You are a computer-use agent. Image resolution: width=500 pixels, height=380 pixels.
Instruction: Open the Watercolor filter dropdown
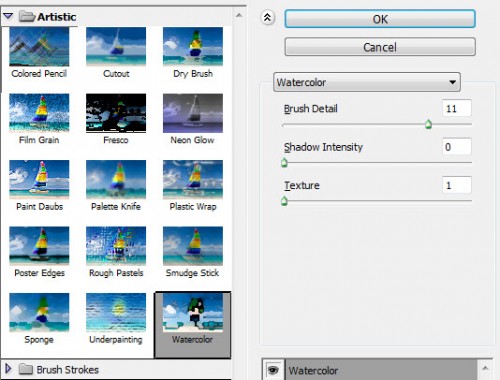pos(367,82)
